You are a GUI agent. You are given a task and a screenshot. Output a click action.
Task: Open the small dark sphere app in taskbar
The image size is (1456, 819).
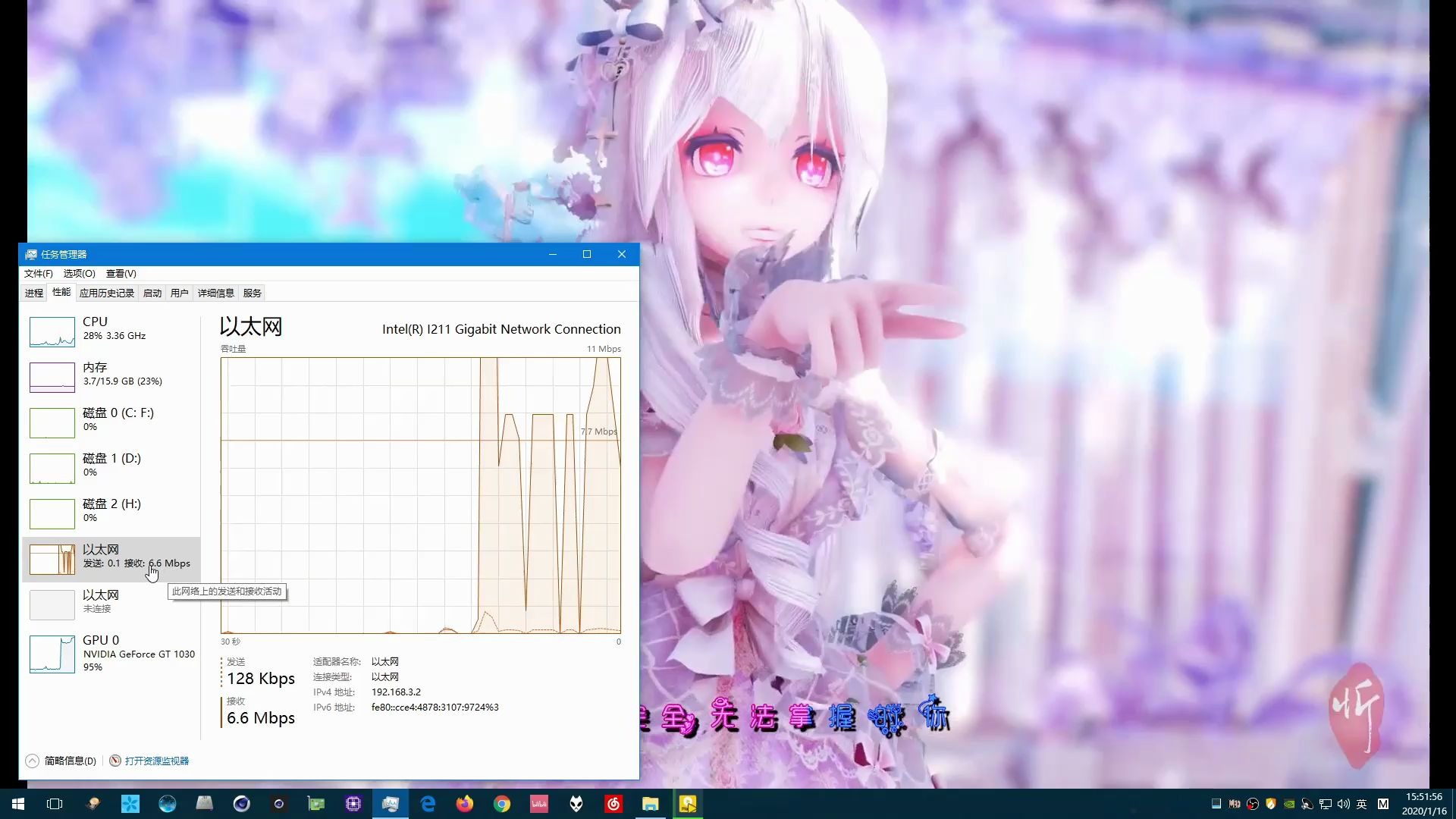point(279,804)
